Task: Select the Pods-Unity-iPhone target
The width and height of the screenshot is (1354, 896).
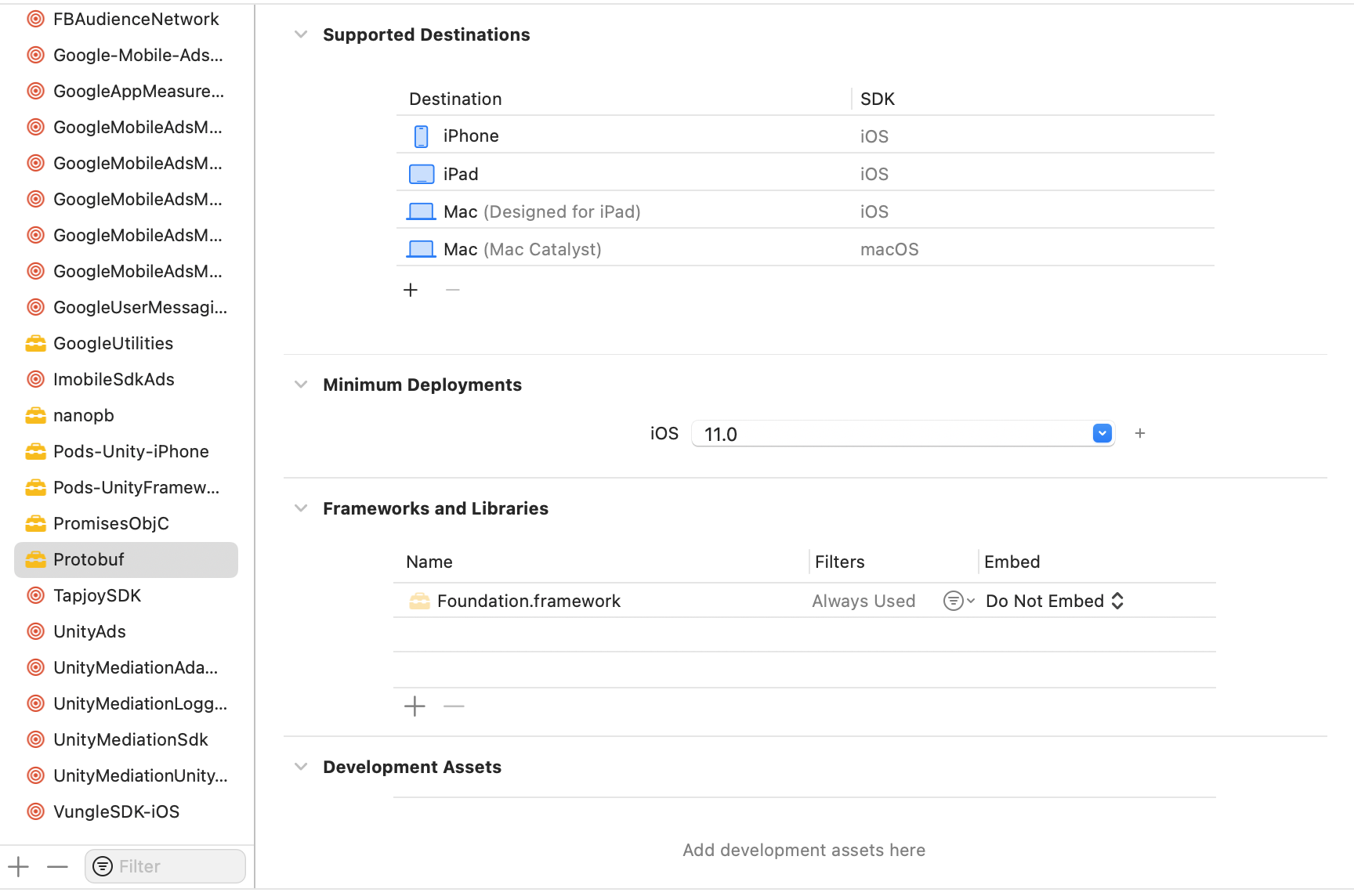Action: tap(131, 451)
